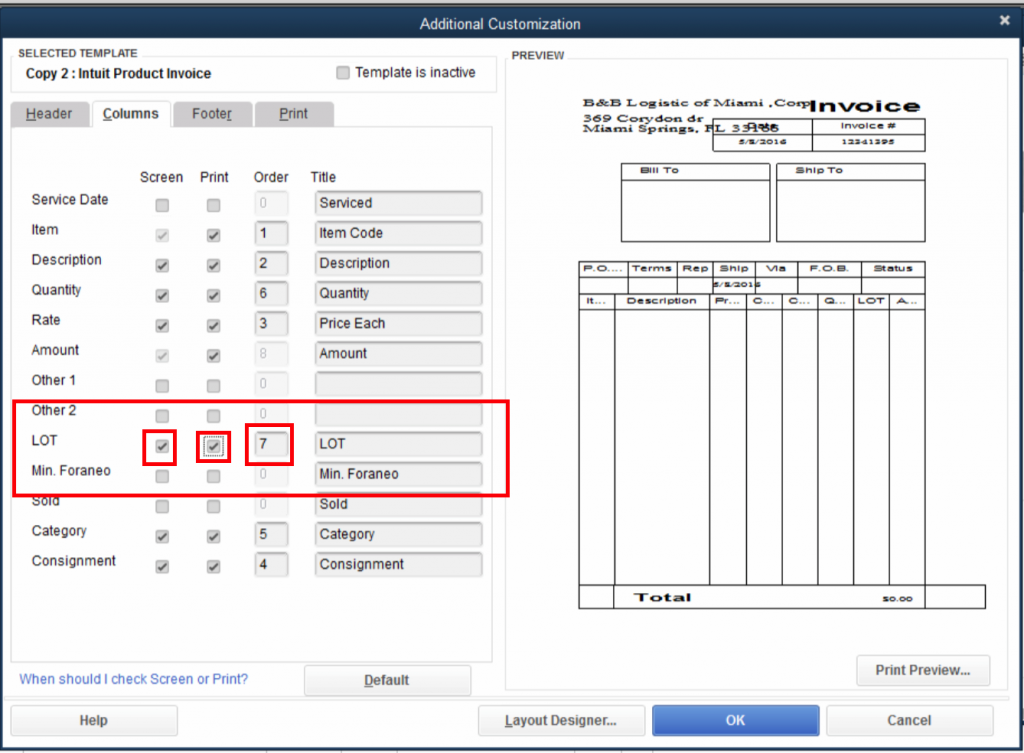Switch to the Header tab
Viewport: 1024px width, 753px height.
click(49, 114)
